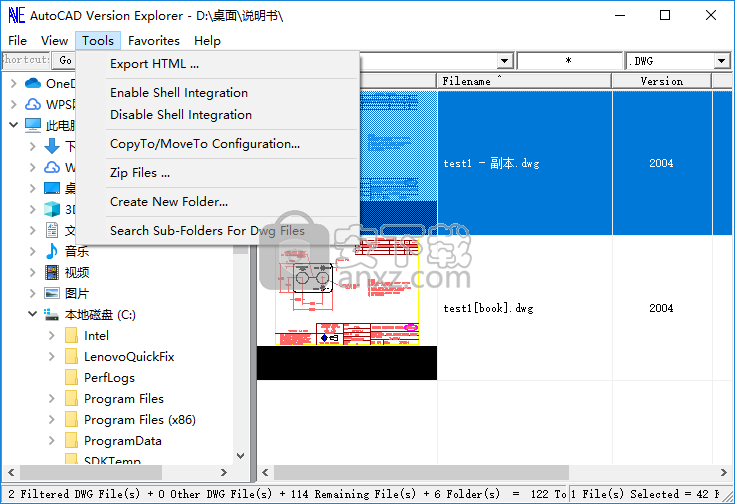Select the 图片 tree item label
The width and height of the screenshot is (735, 504).
pyautogui.click(x=77, y=293)
